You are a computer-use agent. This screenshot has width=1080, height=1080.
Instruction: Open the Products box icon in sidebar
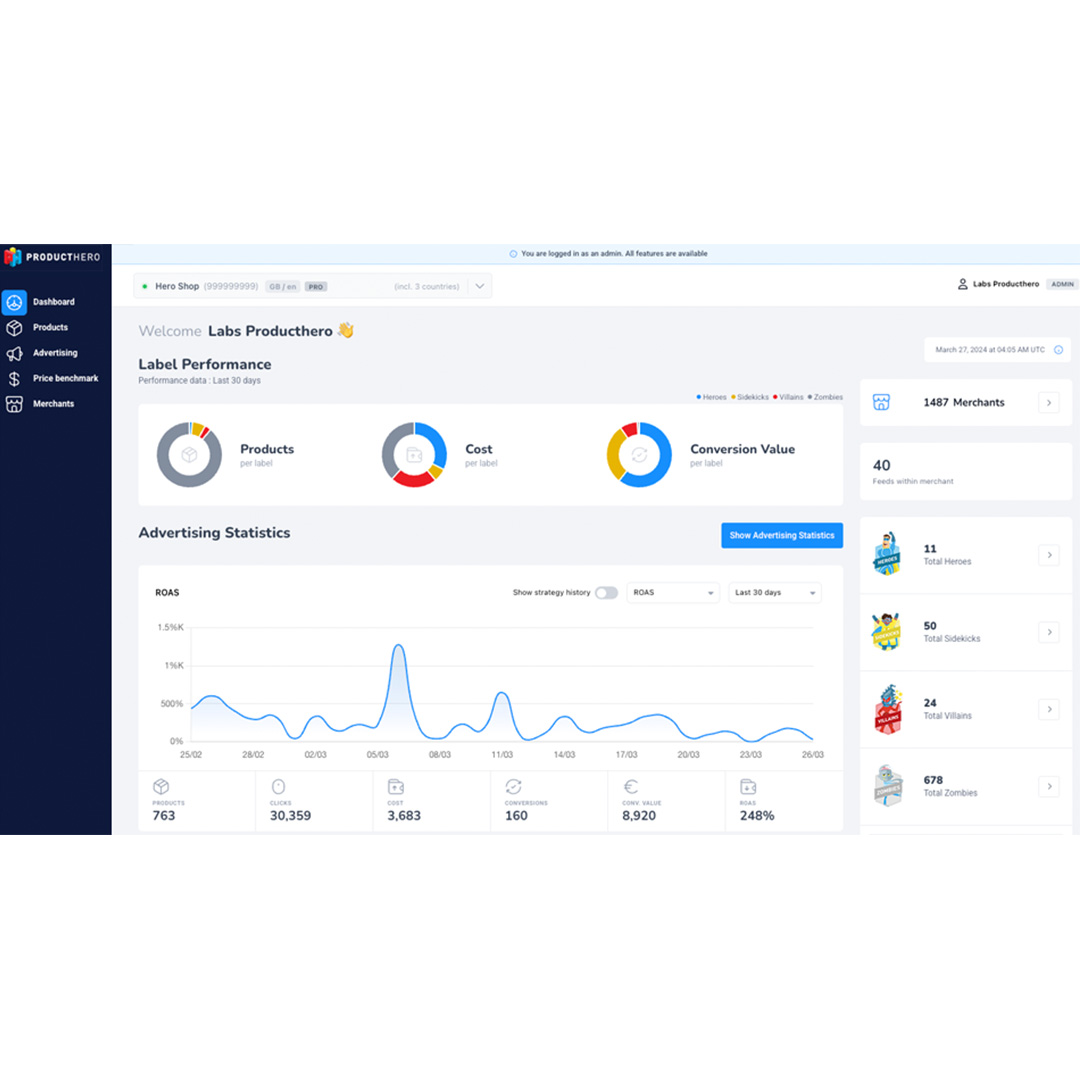click(x=14, y=328)
